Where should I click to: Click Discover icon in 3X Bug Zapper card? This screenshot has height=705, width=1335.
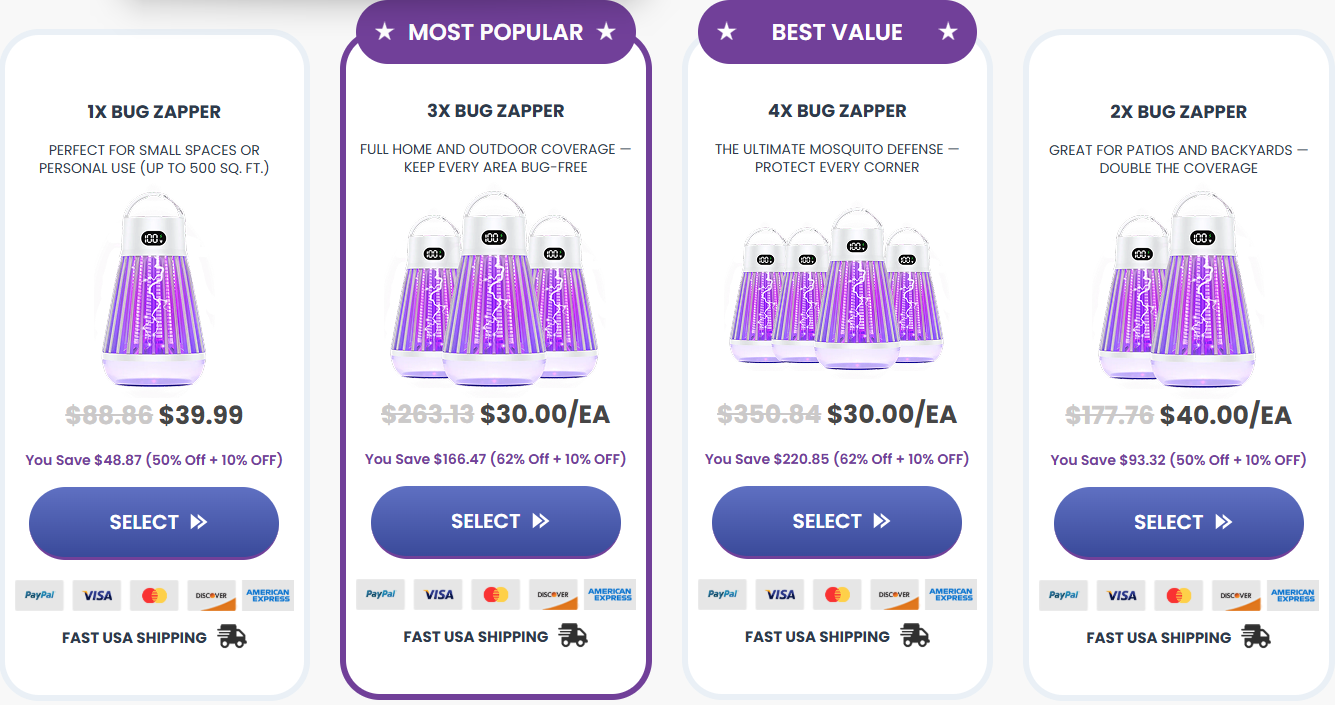(553, 595)
